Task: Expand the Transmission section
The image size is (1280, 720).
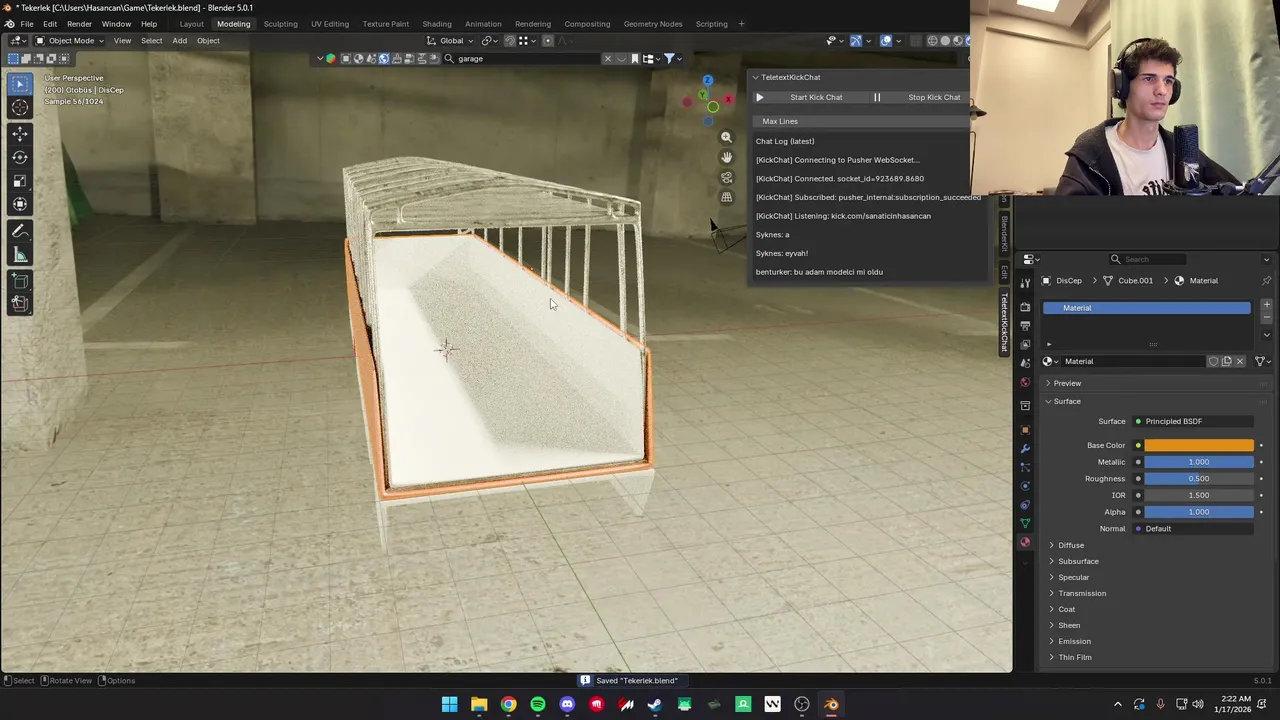Action: point(1082,593)
